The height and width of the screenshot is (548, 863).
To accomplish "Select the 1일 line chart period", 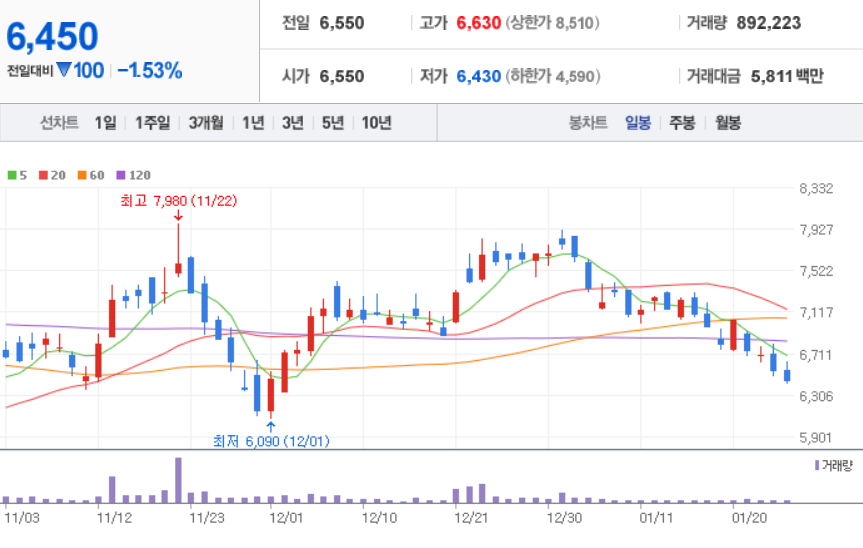I will tap(105, 122).
